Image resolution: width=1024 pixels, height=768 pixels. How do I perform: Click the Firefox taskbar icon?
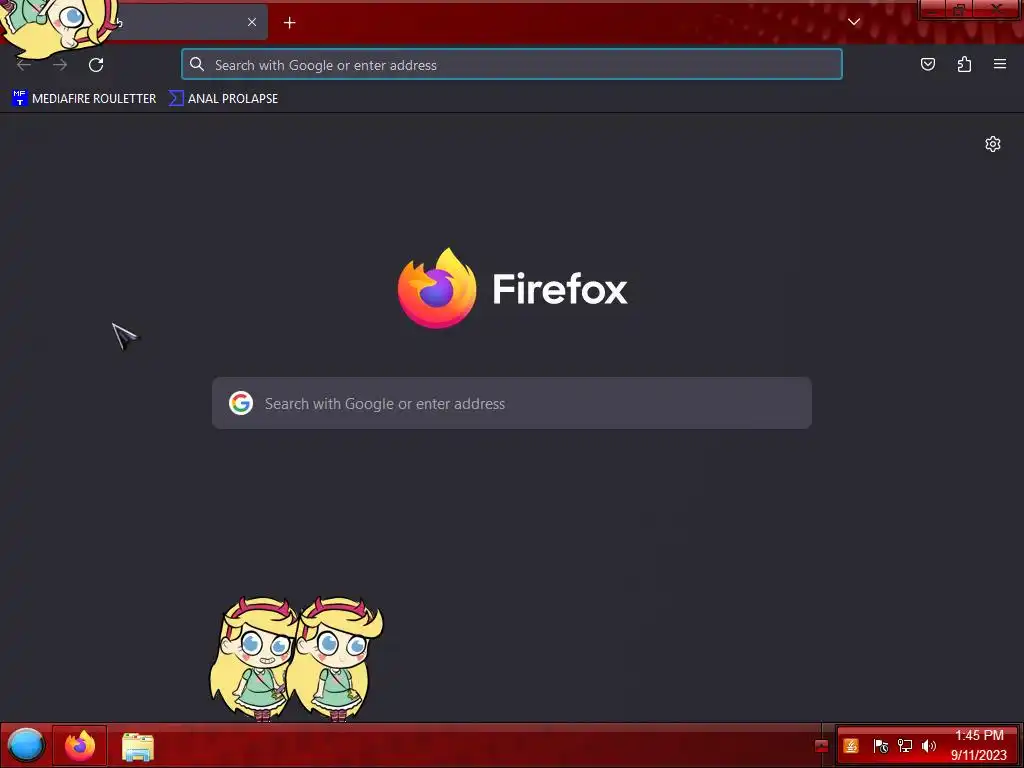80,745
